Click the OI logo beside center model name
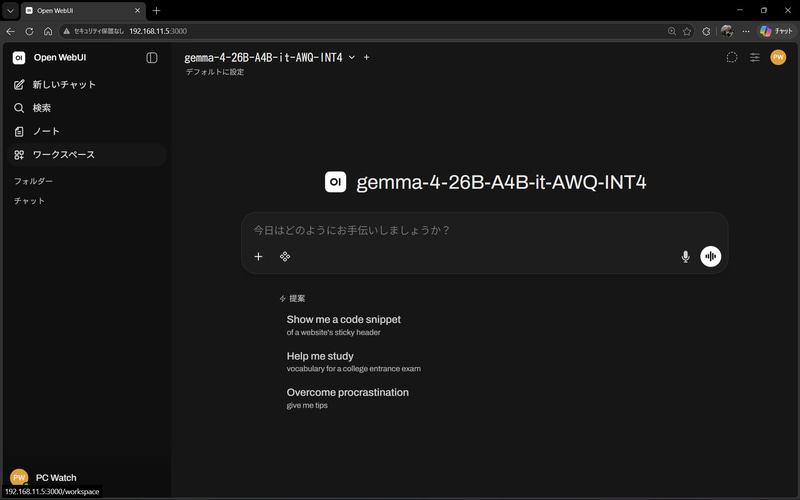Viewport: 800px width, 500px height. pos(335,182)
